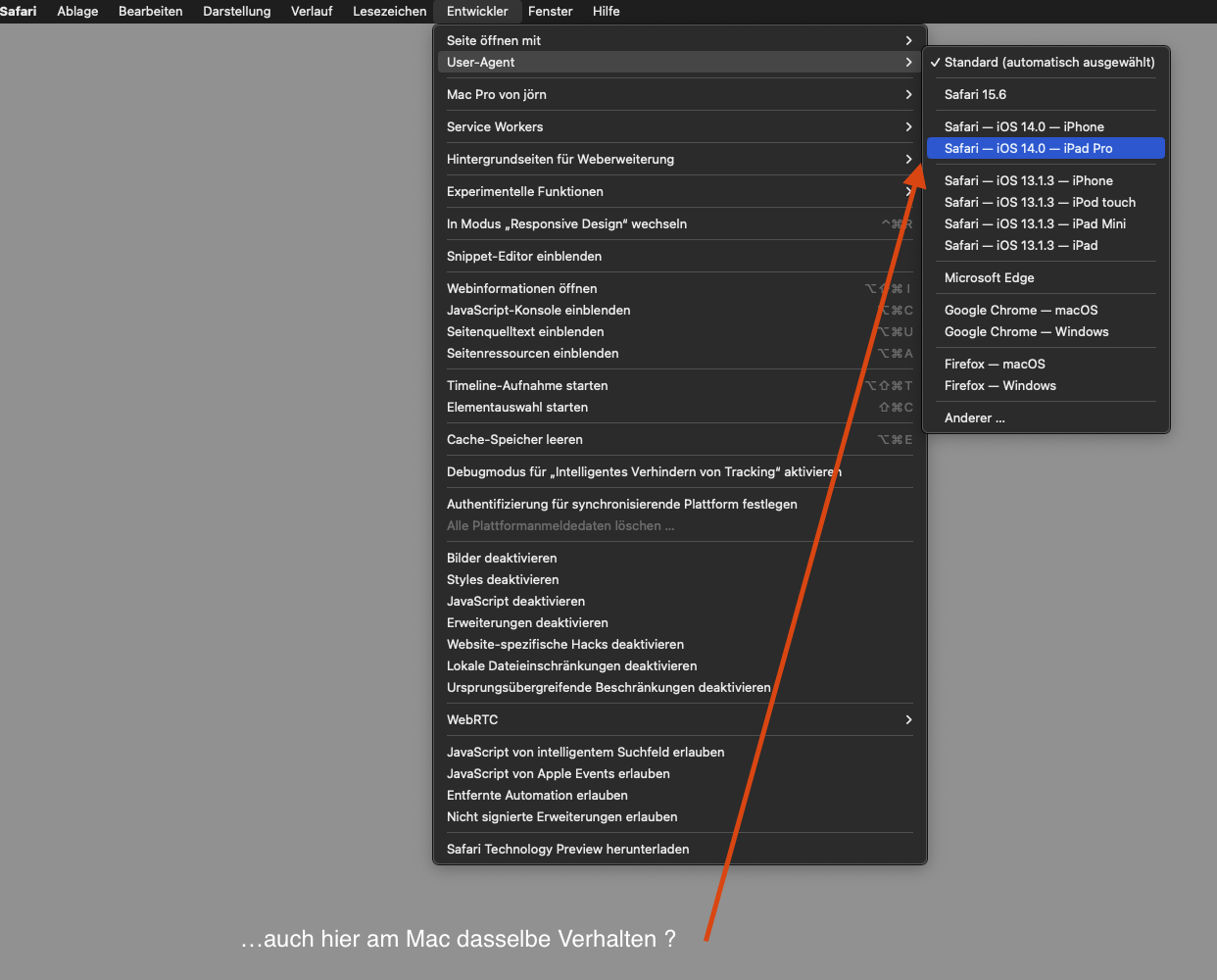Choose Google Chrome macOS user agent
The image size is (1217, 980).
(1046, 310)
